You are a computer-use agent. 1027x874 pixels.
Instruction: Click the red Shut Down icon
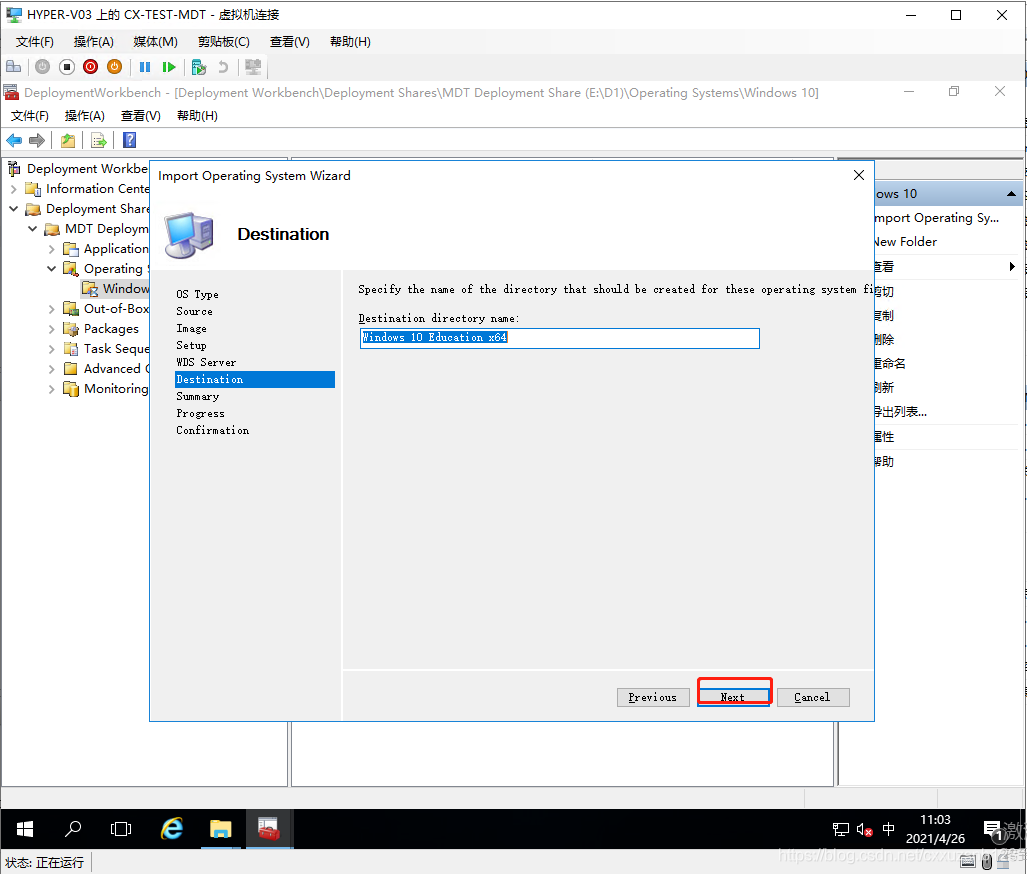click(x=90, y=67)
